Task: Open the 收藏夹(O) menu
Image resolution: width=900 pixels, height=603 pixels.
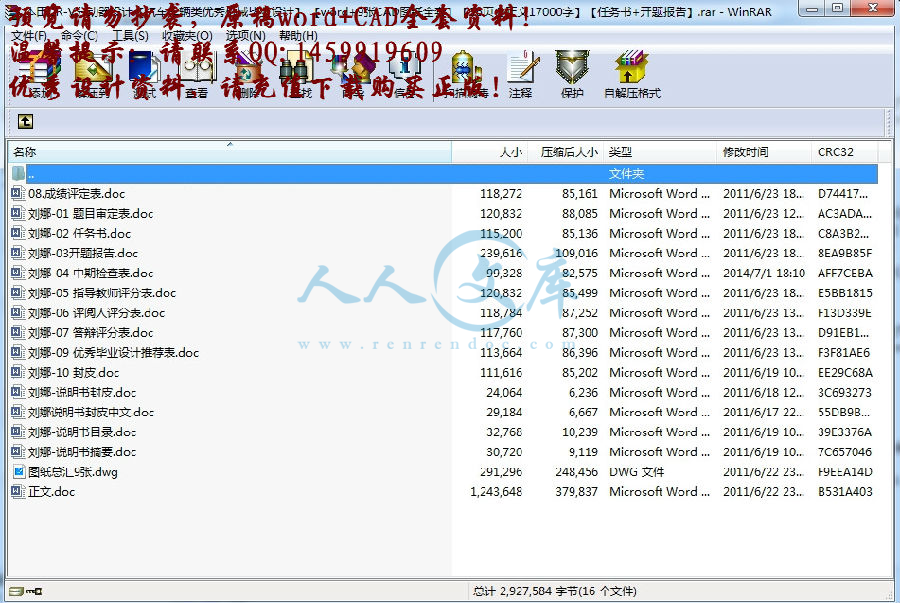Action: [x=187, y=36]
